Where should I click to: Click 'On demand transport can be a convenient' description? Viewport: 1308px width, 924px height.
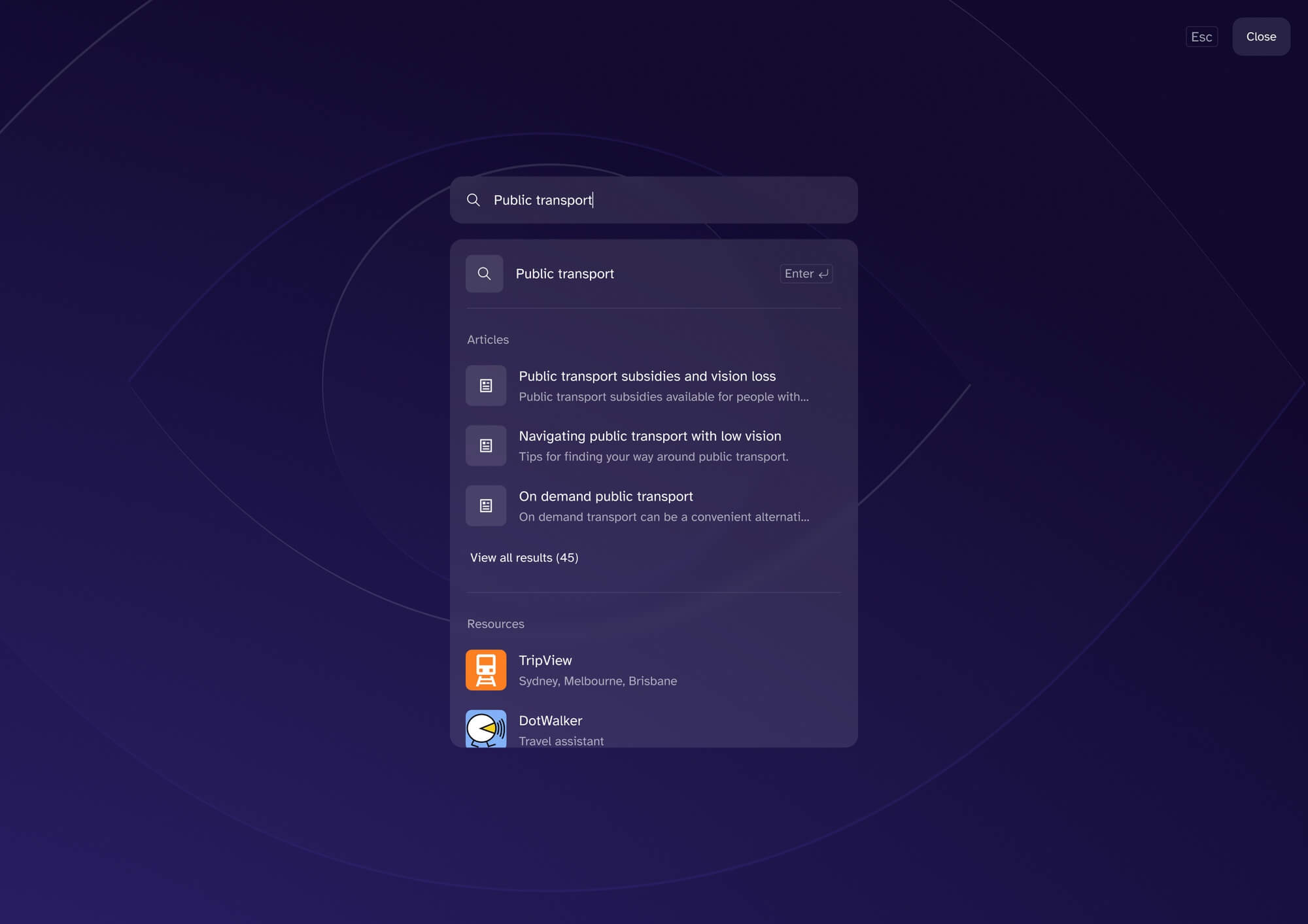click(664, 517)
